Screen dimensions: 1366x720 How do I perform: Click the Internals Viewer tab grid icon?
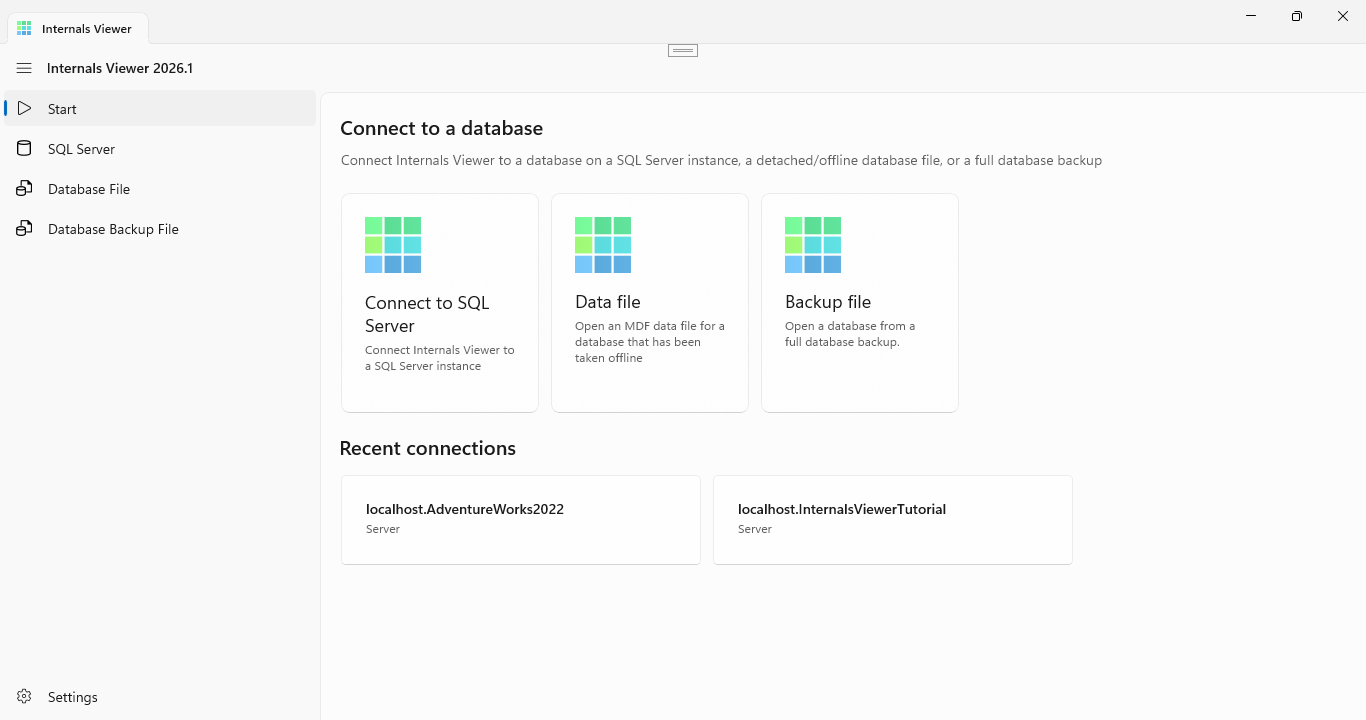pos(24,29)
